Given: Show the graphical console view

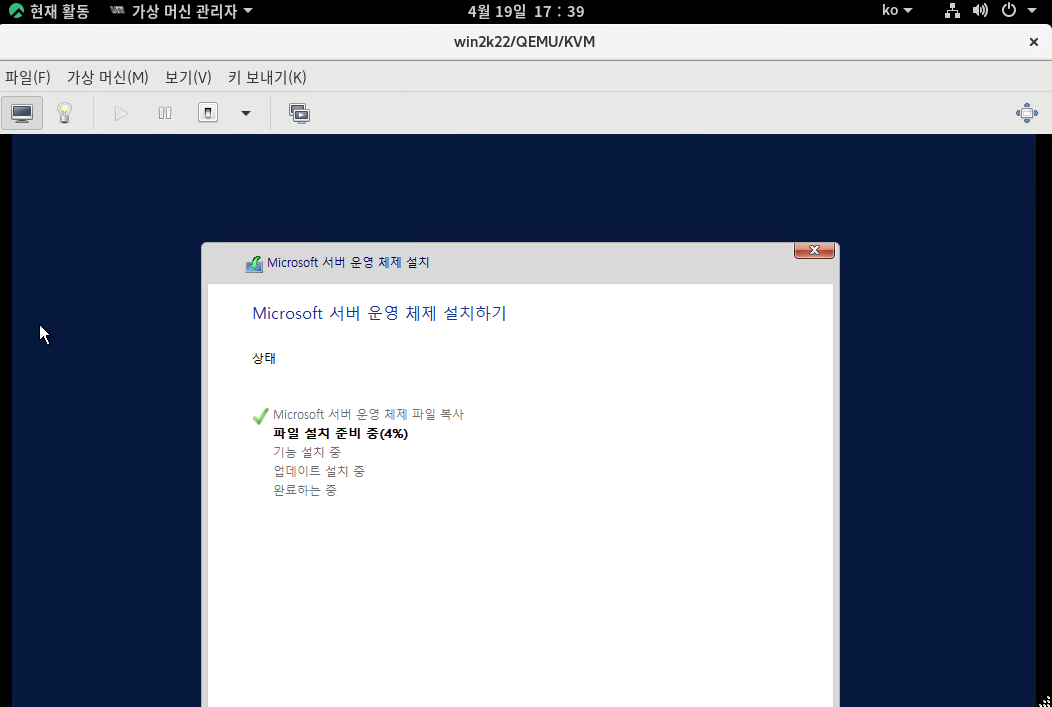Looking at the screenshot, I should point(22,113).
